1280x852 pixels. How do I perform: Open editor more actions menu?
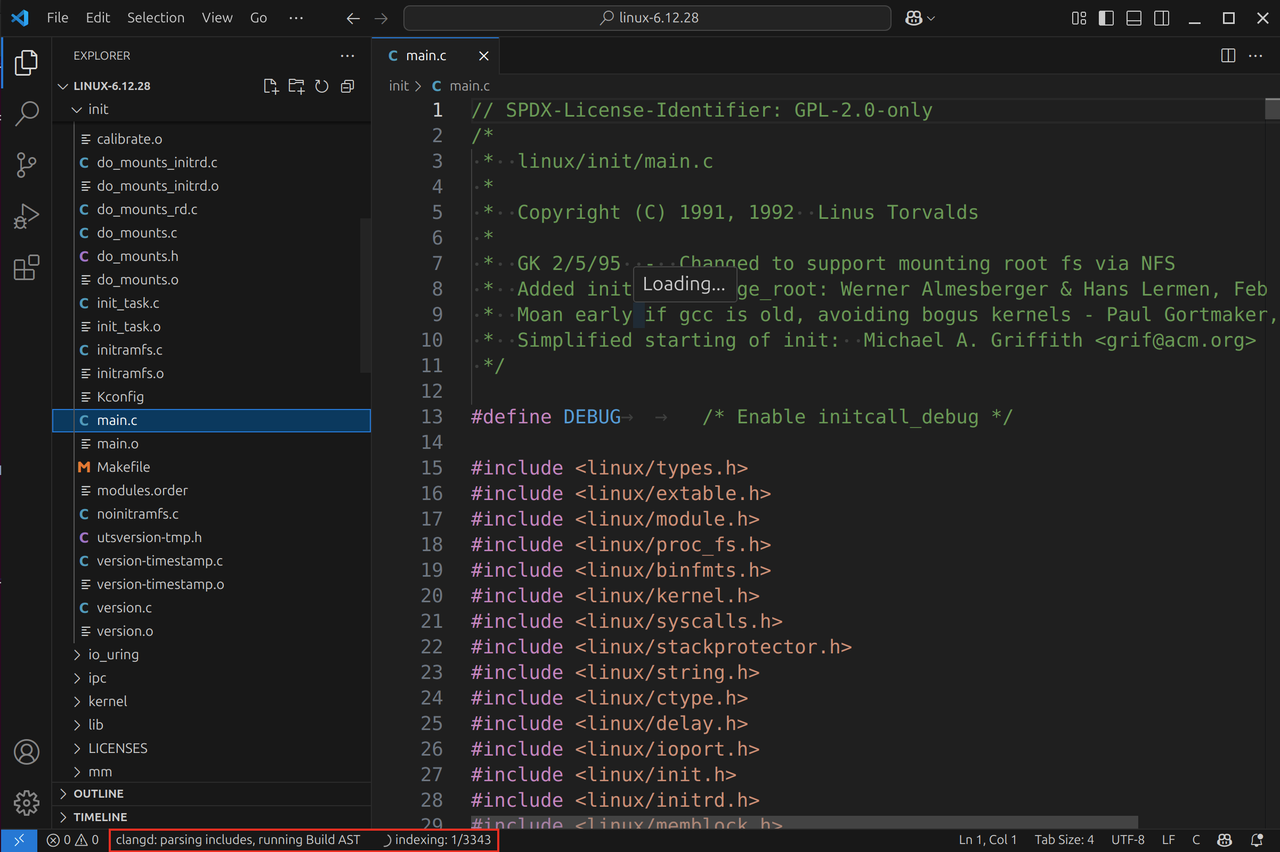click(1256, 56)
